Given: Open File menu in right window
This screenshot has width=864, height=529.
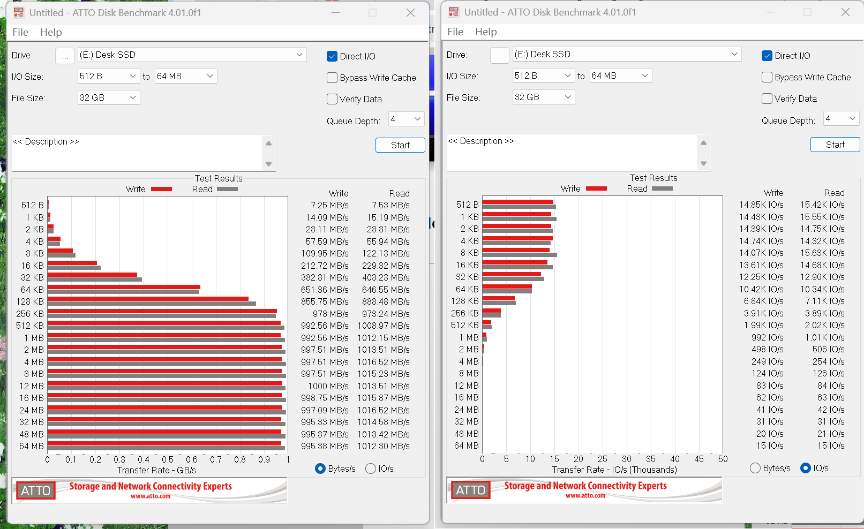Looking at the screenshot, I should (x=455, y=32).
